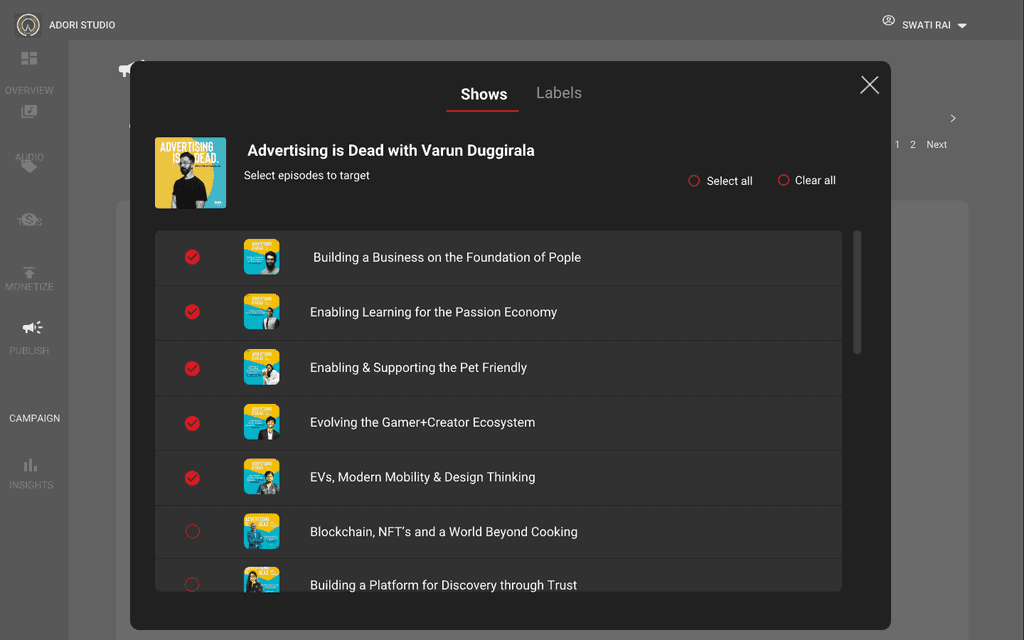Open the Publish megaphone icon in sidebar

point(31,327)
